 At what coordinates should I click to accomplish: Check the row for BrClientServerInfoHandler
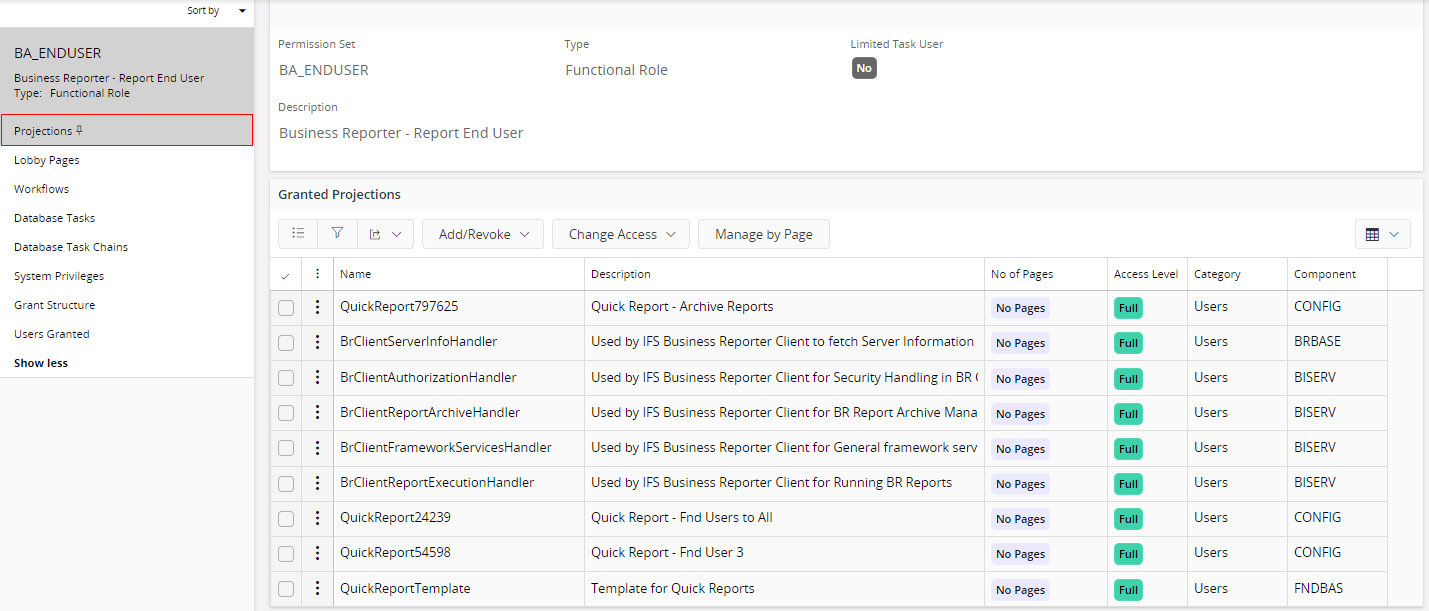(x=286, y=342)
